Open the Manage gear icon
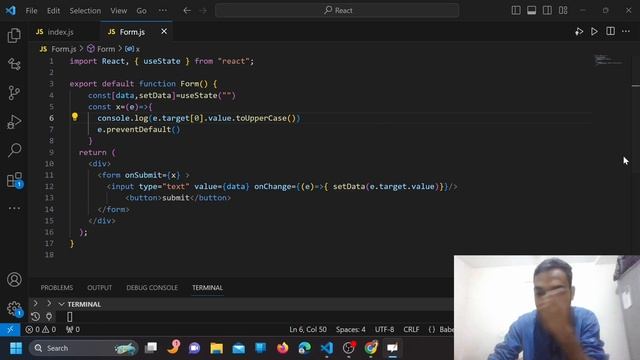The height and width of the screenshot is (360, 640). click(14, 309)
